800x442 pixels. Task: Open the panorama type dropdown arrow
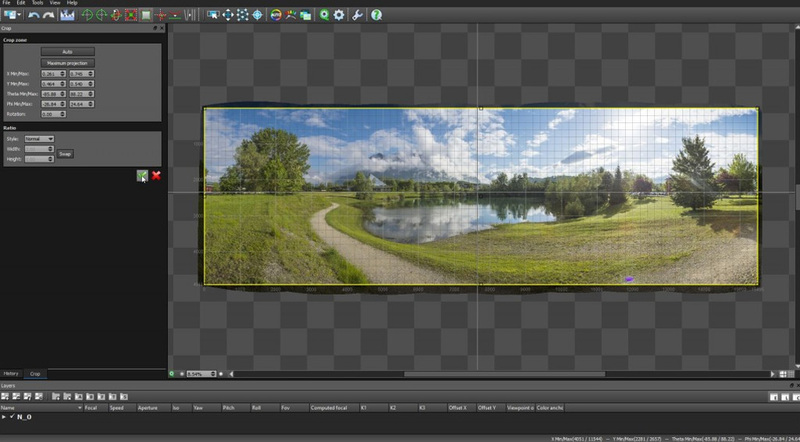pyautogui.click(x=20, y=15)
